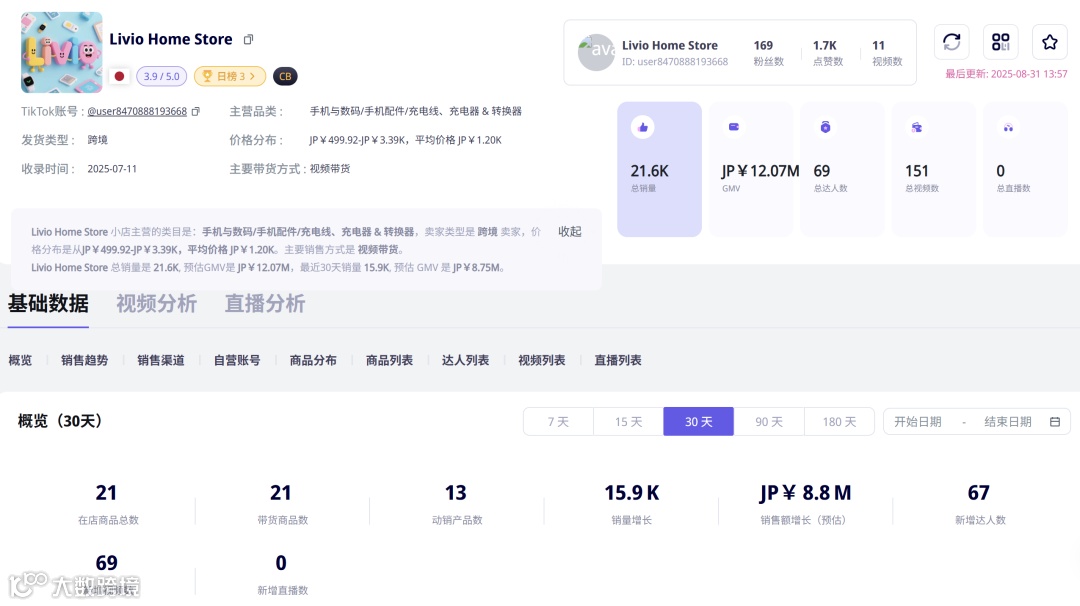Switch to the 基础数据 tab
Viewport: 1080px width, 606px height.
click(x=48, y=303)
